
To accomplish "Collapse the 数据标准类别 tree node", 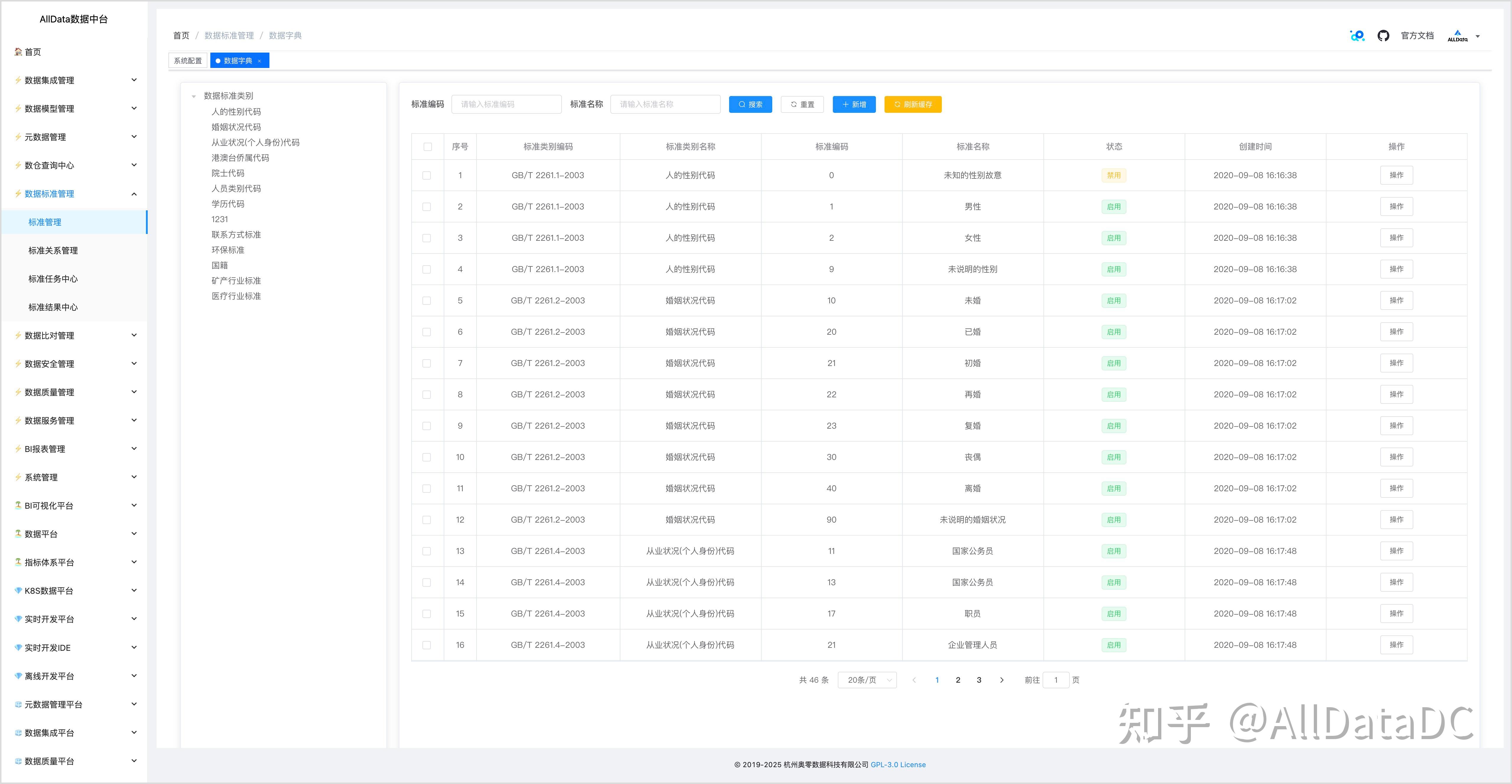I will 194,96.
